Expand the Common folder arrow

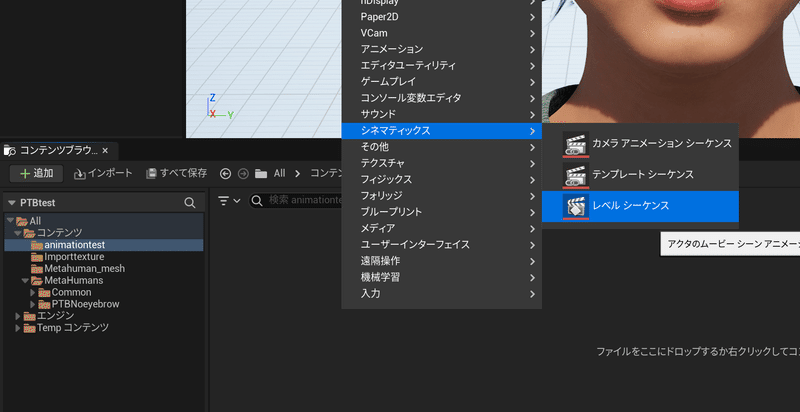[x=33, y=293]
